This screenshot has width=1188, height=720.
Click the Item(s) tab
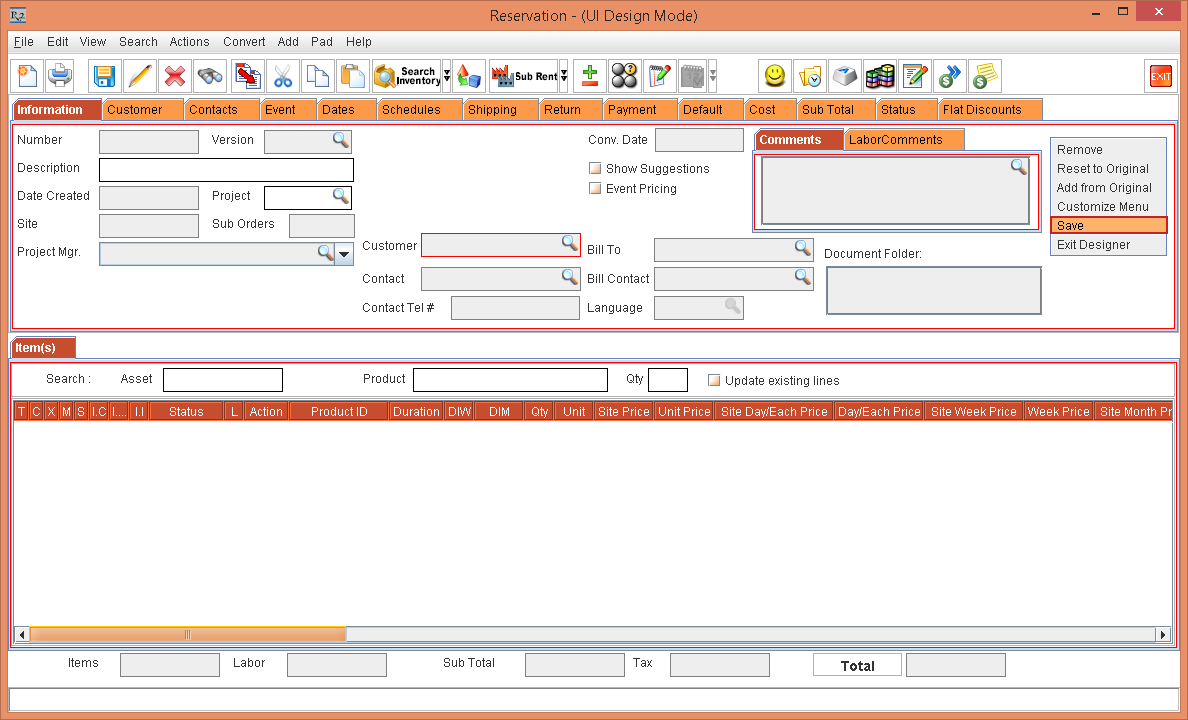[x=43, y=347]
